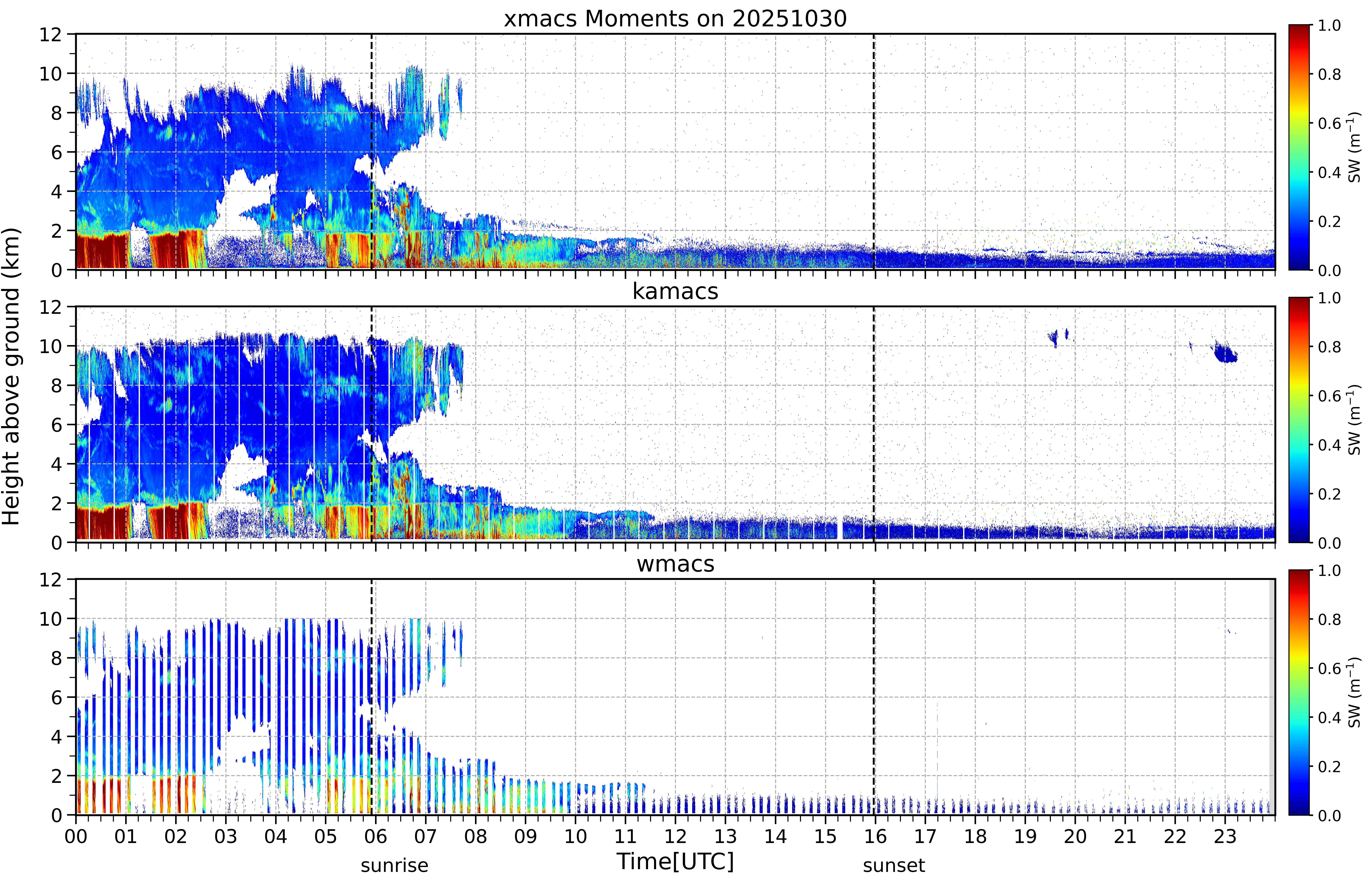The height and width of the screenshot is (885, 1372).
Task: Click the sunrise dashed line in xmacs panel
Action: click(372, 152)
